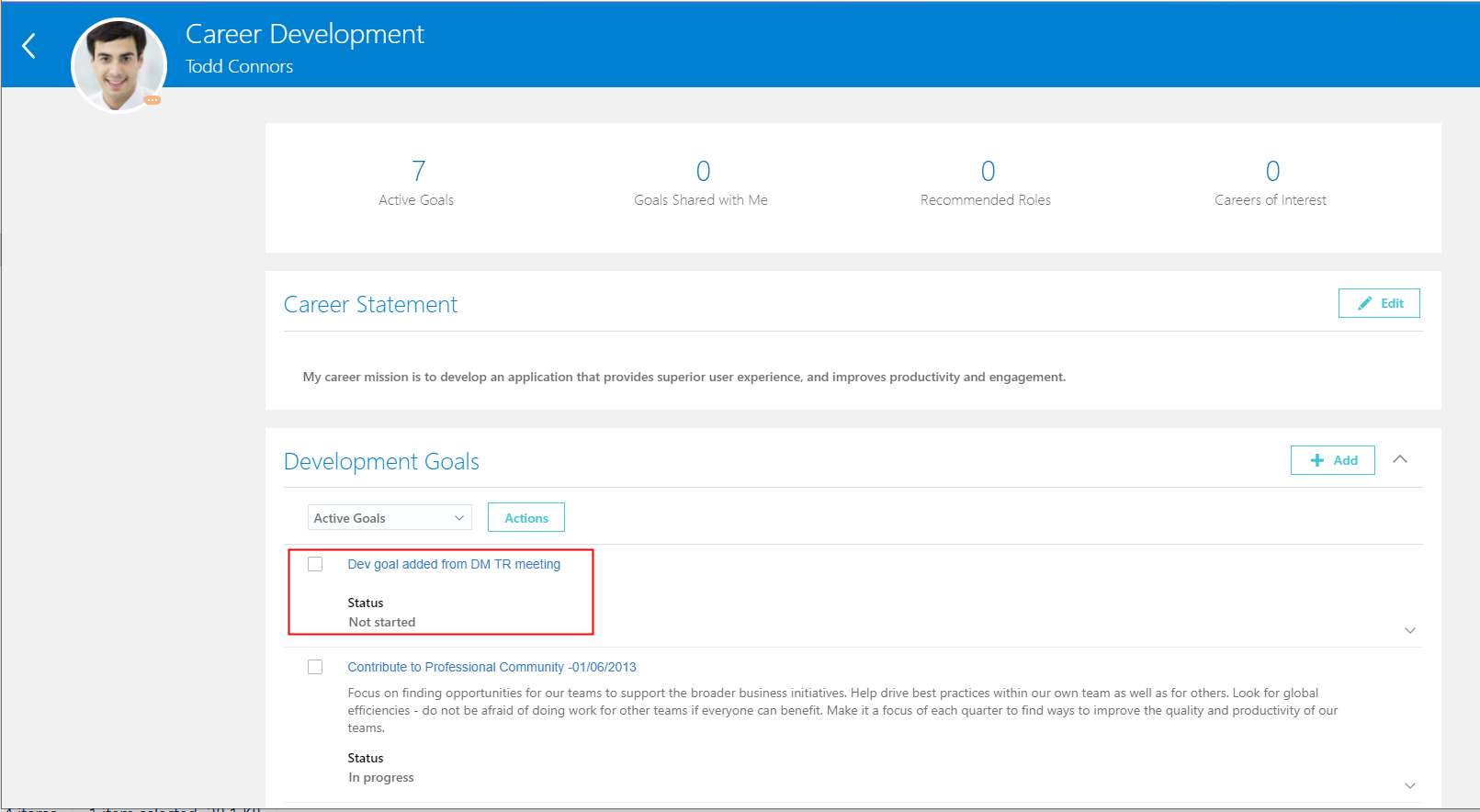This screenshot has width=1480, height=812.
Task: Click the Actions button
Action: tap(525, 518)
